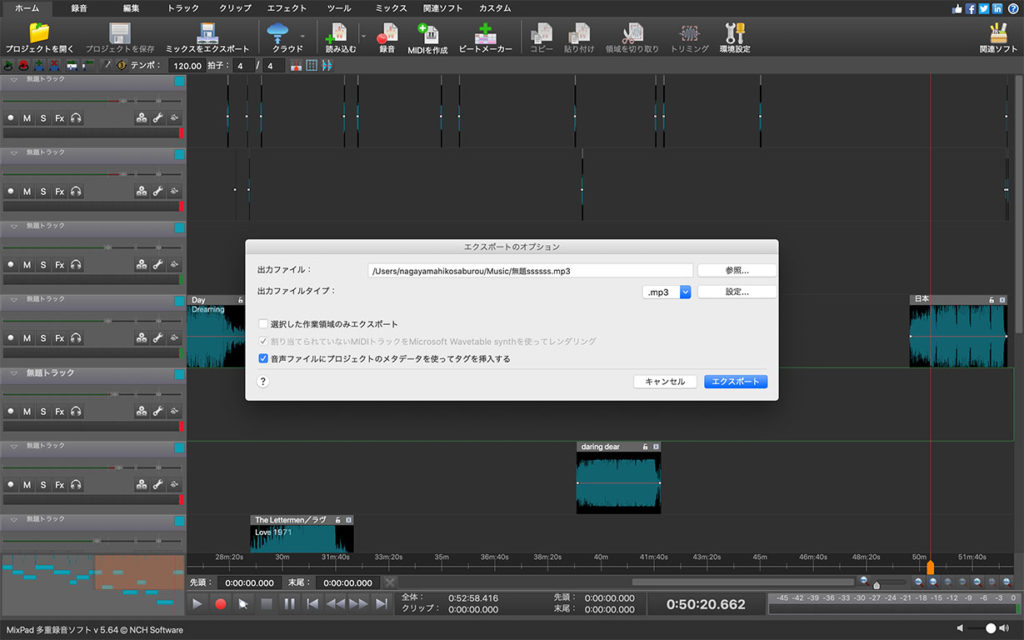
Task: Mute the Day Dreaming track with M
Action: pos(27,338)
